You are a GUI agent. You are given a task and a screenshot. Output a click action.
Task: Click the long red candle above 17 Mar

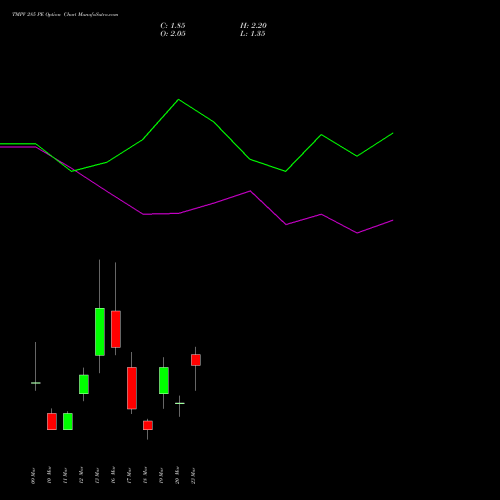[x=132, y=388]
